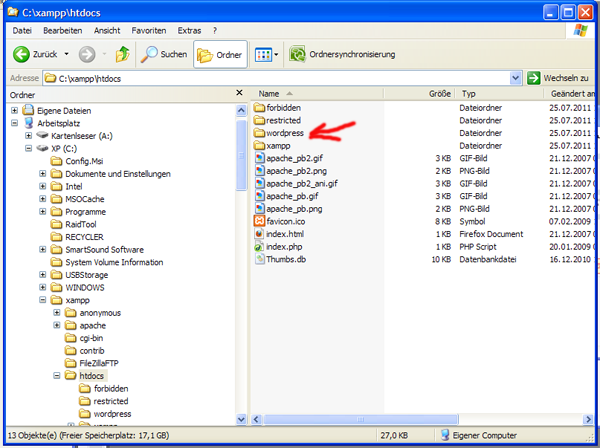Select the xampp folder icon in file list
The height and width of the screenshot is (448, 600).
click(259, 145)
